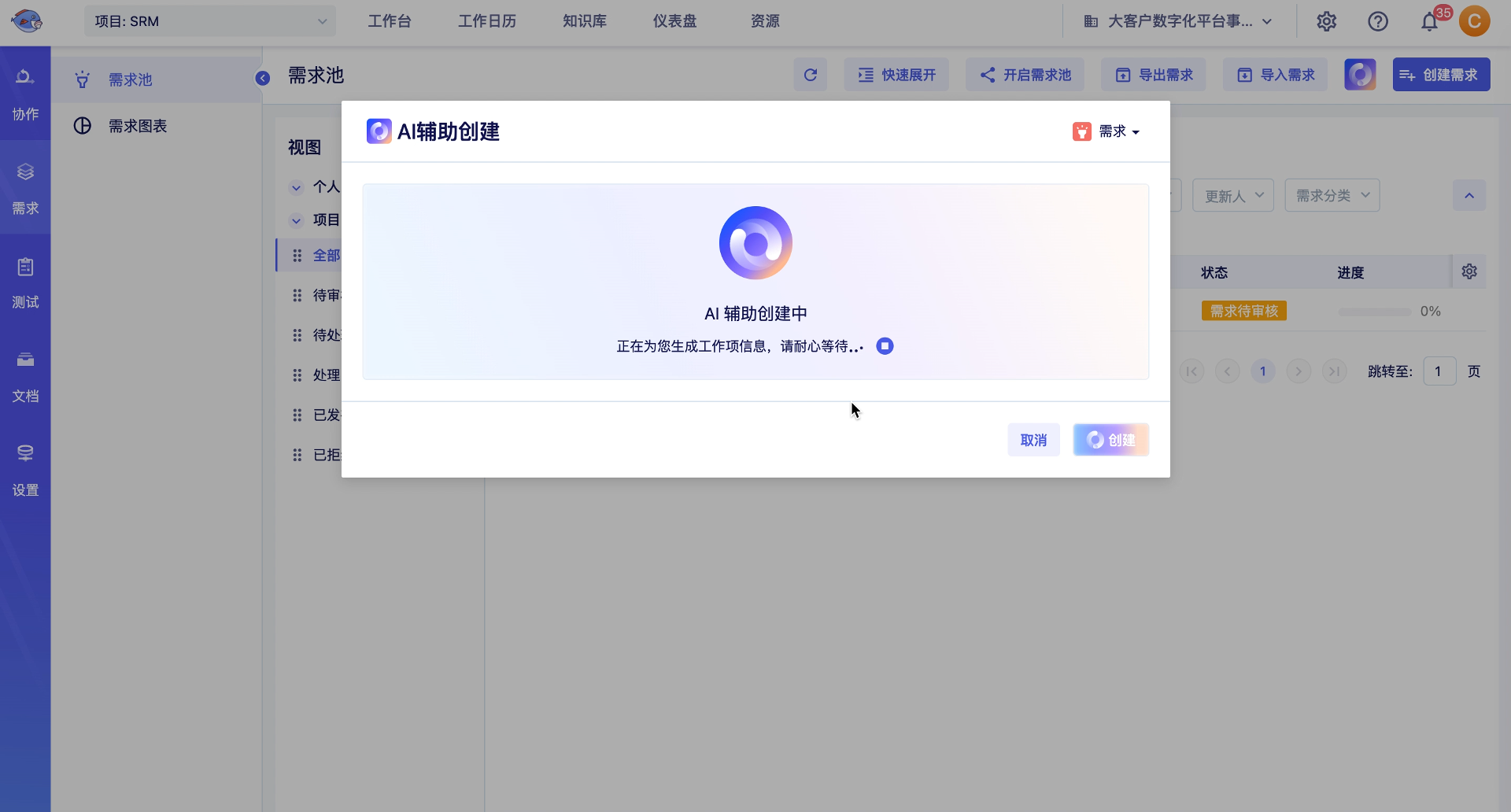Open table column settings gear
The height and width of the screenshot is (812, 1511).
point(1469,271)
